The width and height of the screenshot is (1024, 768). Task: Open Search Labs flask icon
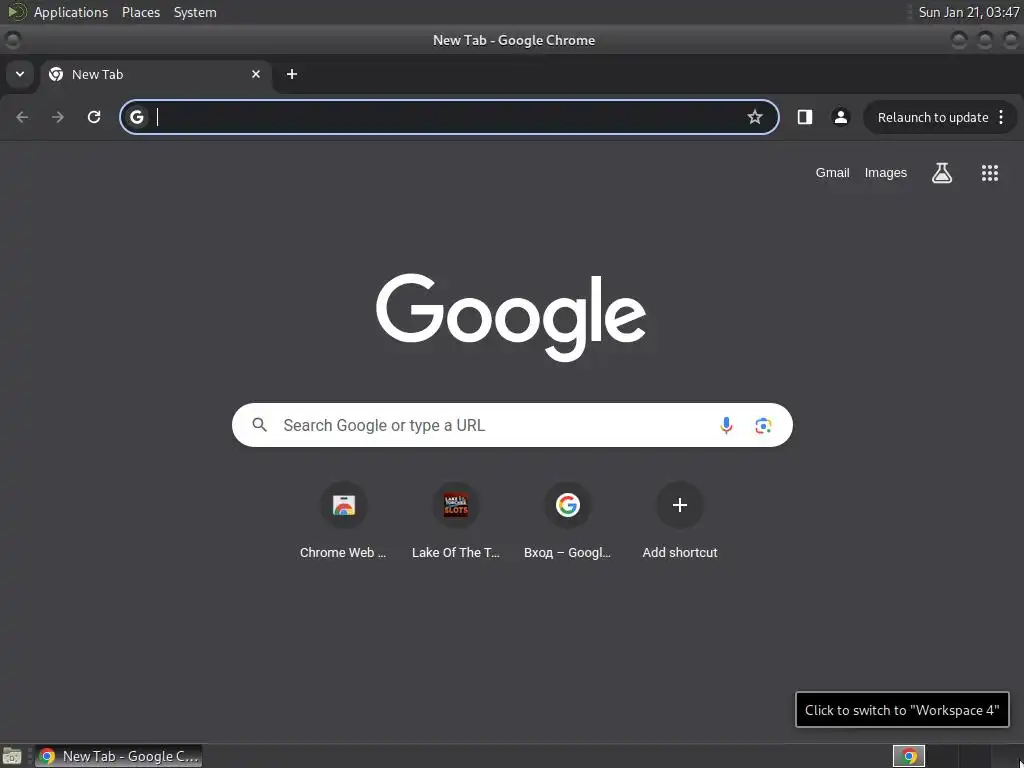pos(942,172)
